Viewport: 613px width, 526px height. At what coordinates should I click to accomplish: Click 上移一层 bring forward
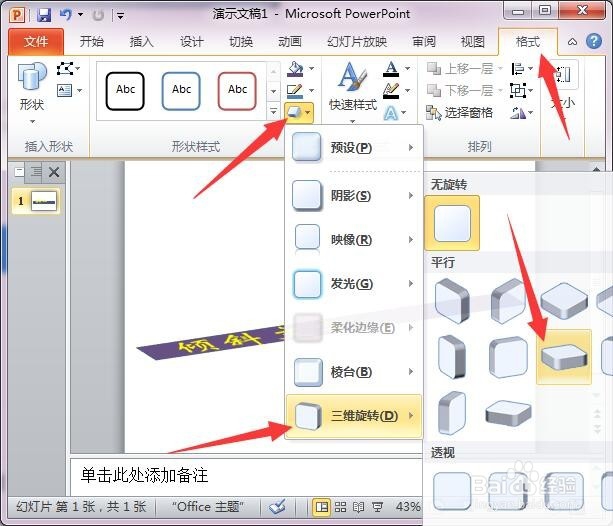click(x=459, y=69)
